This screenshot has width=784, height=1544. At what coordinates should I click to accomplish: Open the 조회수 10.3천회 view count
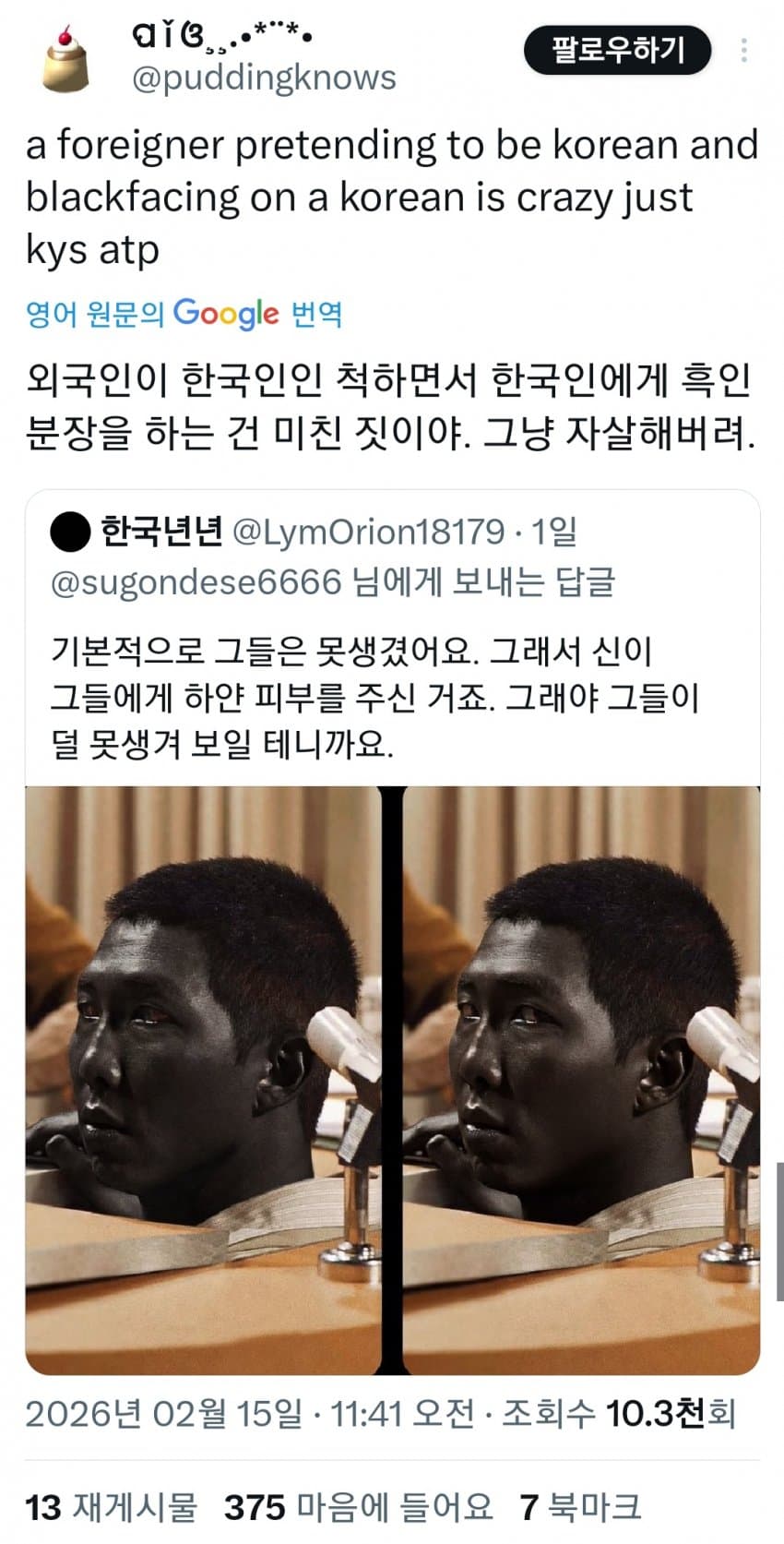click(618, 1413)
